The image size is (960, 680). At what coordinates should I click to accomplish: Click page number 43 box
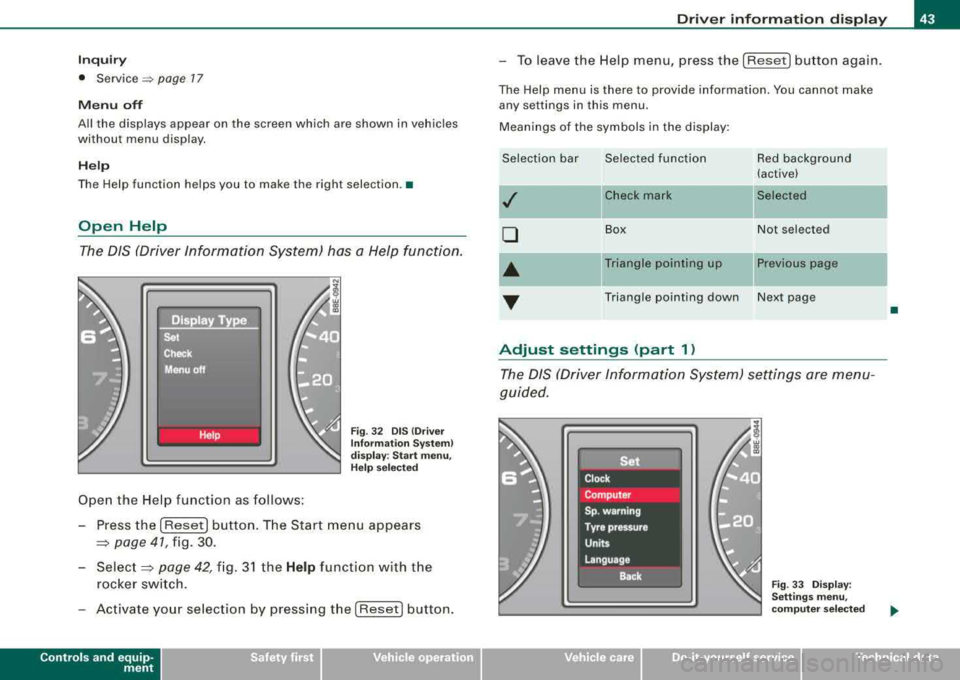(928, 18)
